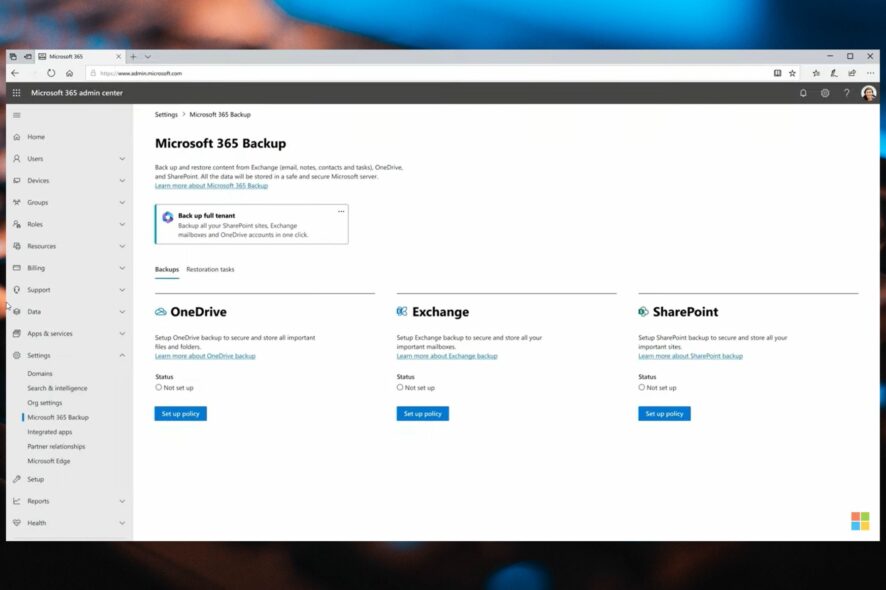Select Not set up radio under OneDrive

pos(159,388)
